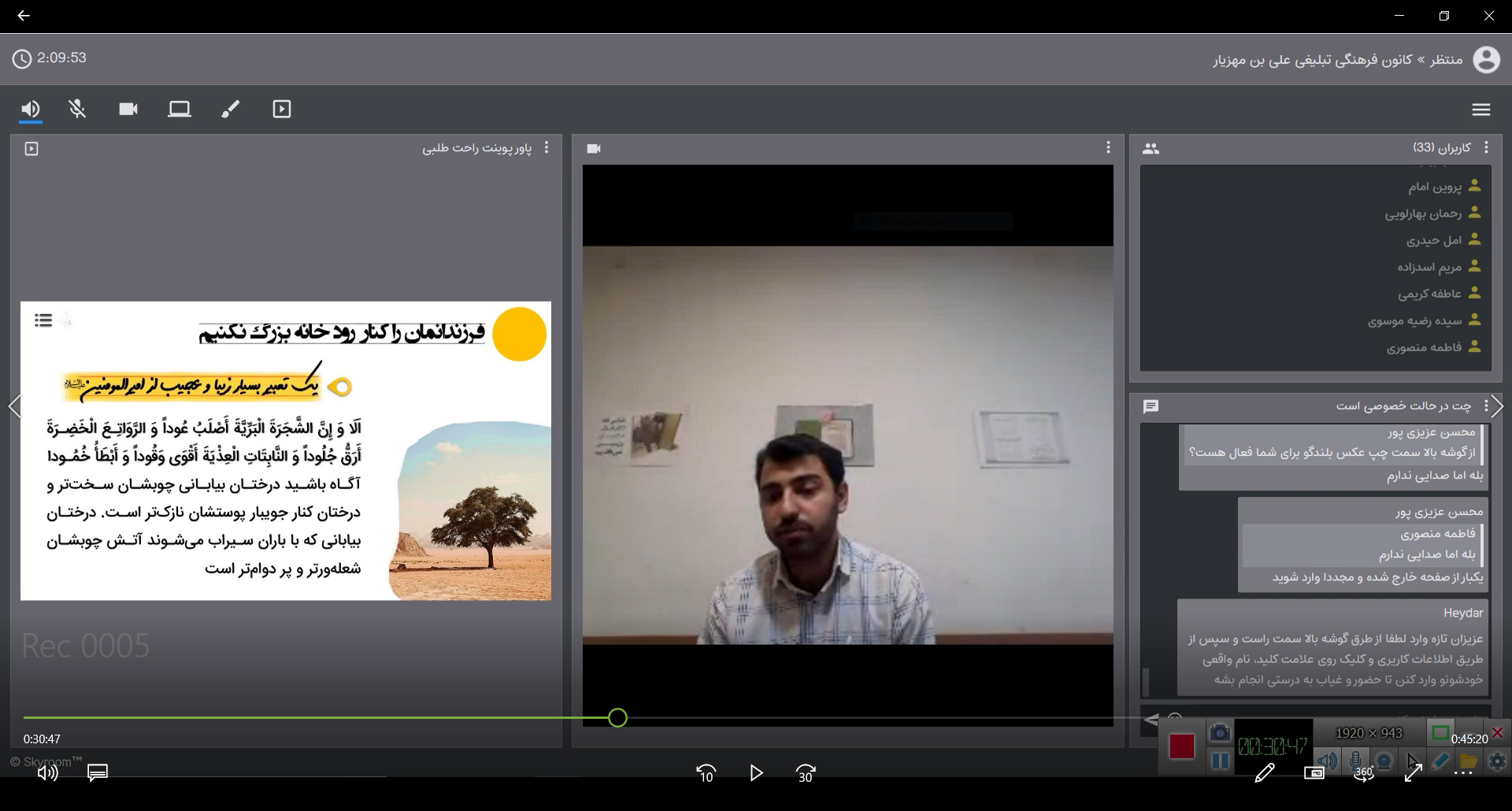This screenshot has width=1512, height=811.
Task: Open the slide list icon on the slide
Action: coord(43,320)
